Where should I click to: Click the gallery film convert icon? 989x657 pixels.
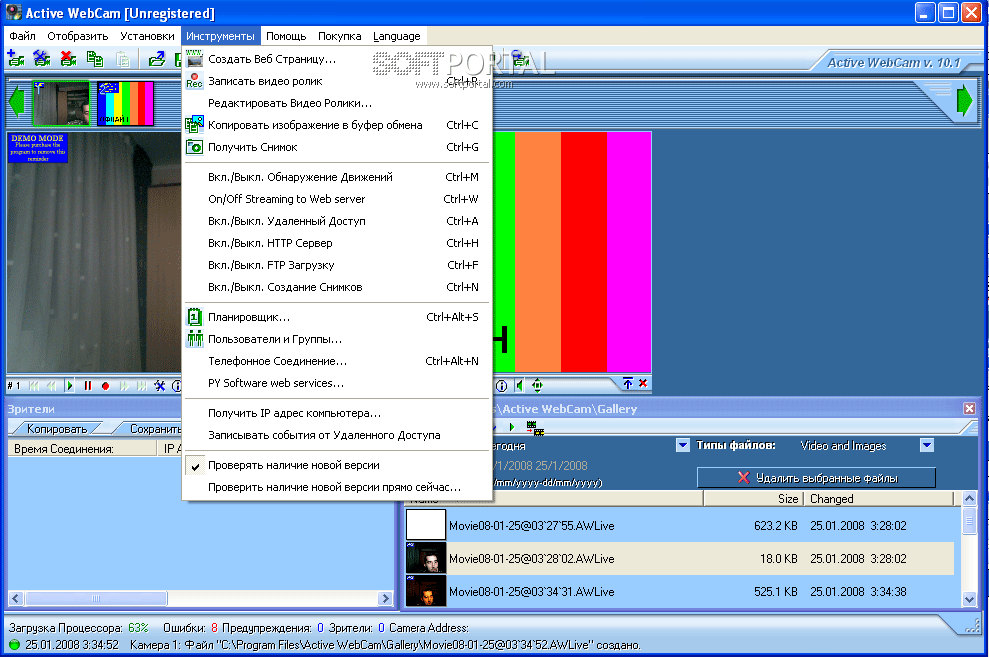[535, 429]
